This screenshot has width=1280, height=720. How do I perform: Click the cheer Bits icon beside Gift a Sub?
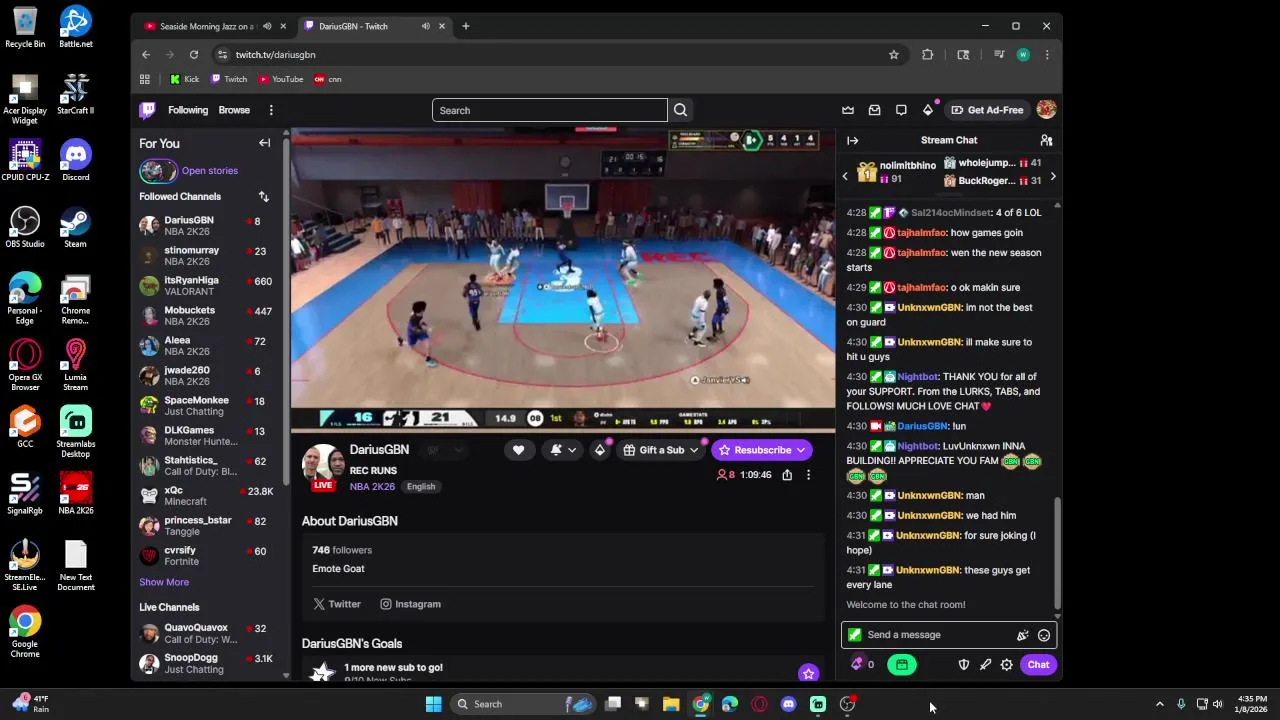click(x=600, y=450)
